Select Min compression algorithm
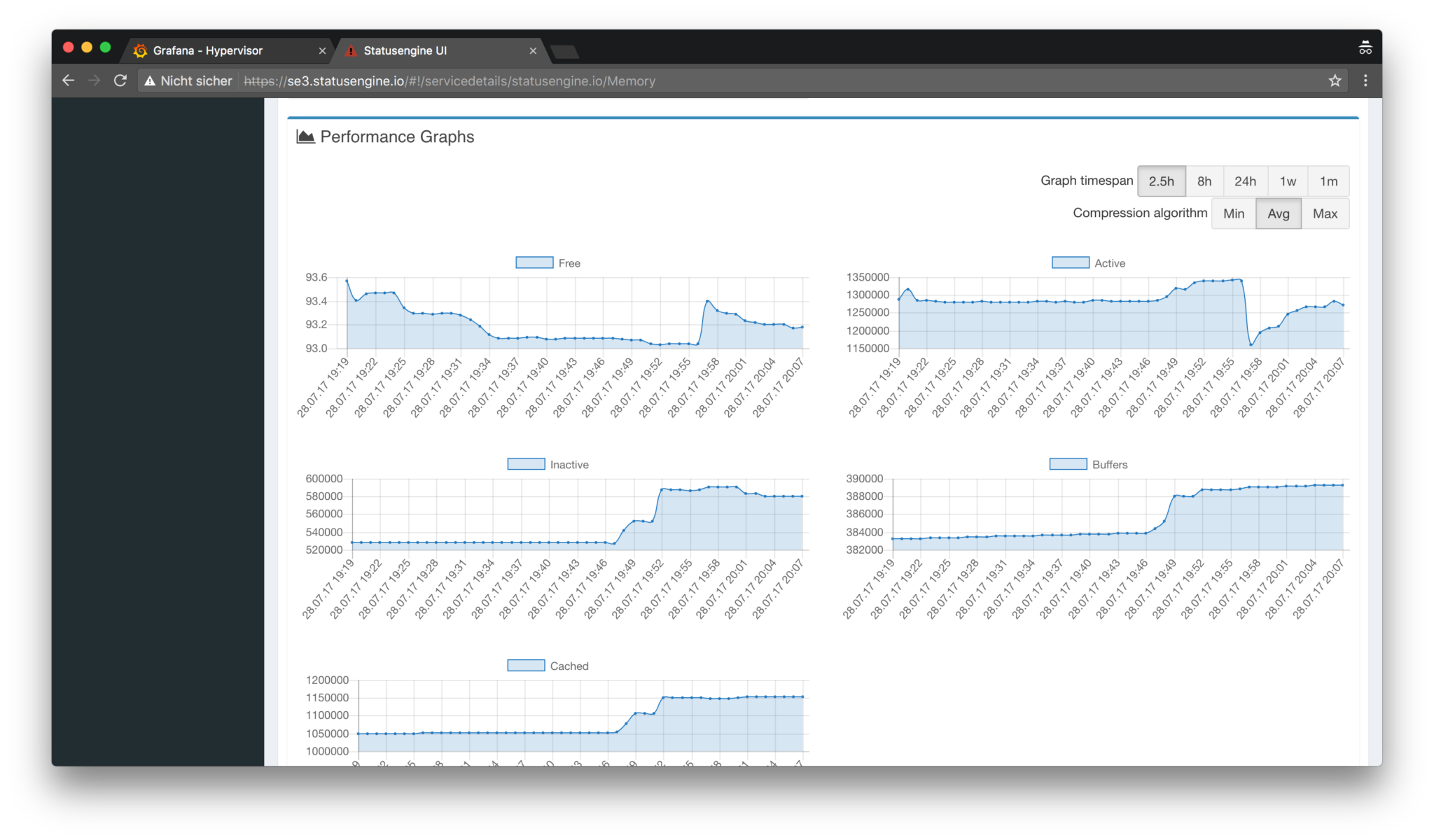Screen dimensions: 1434x840 1233,213
